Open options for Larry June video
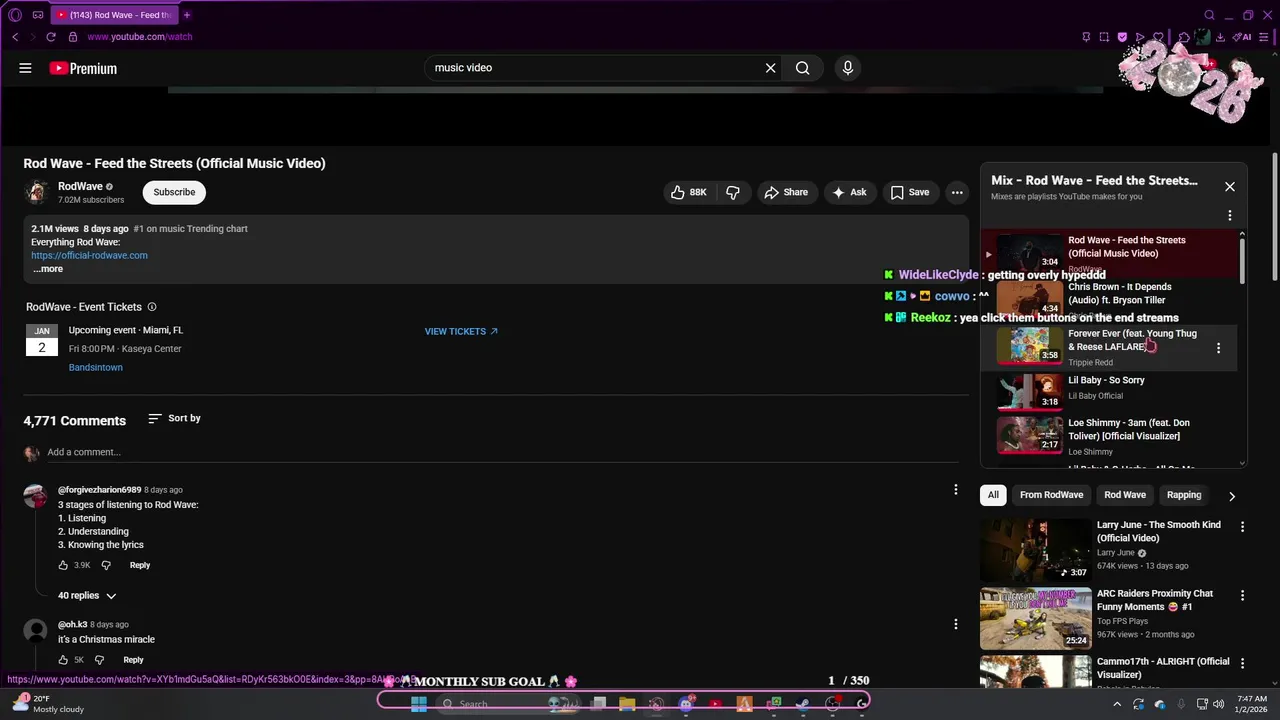Screen dimensions: 1280x720 (1243, 527)
